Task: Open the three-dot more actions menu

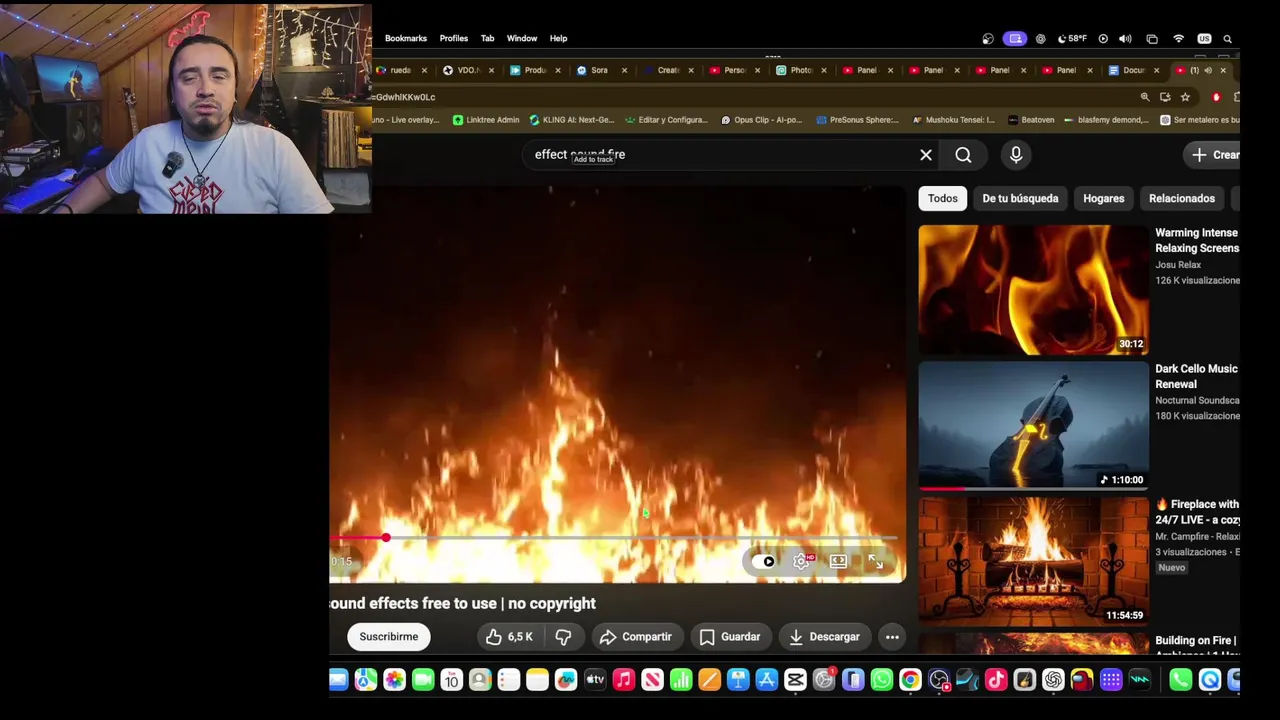Action: pos(892,637)
